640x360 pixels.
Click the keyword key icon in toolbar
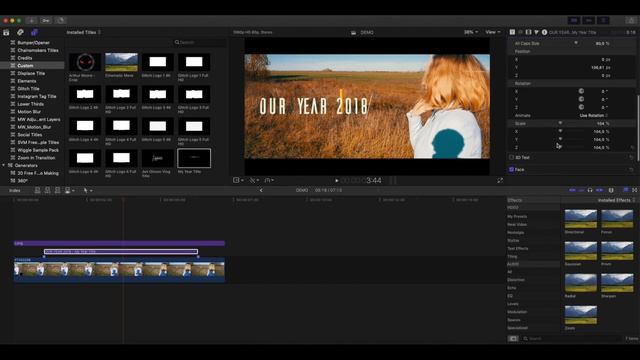46,20
